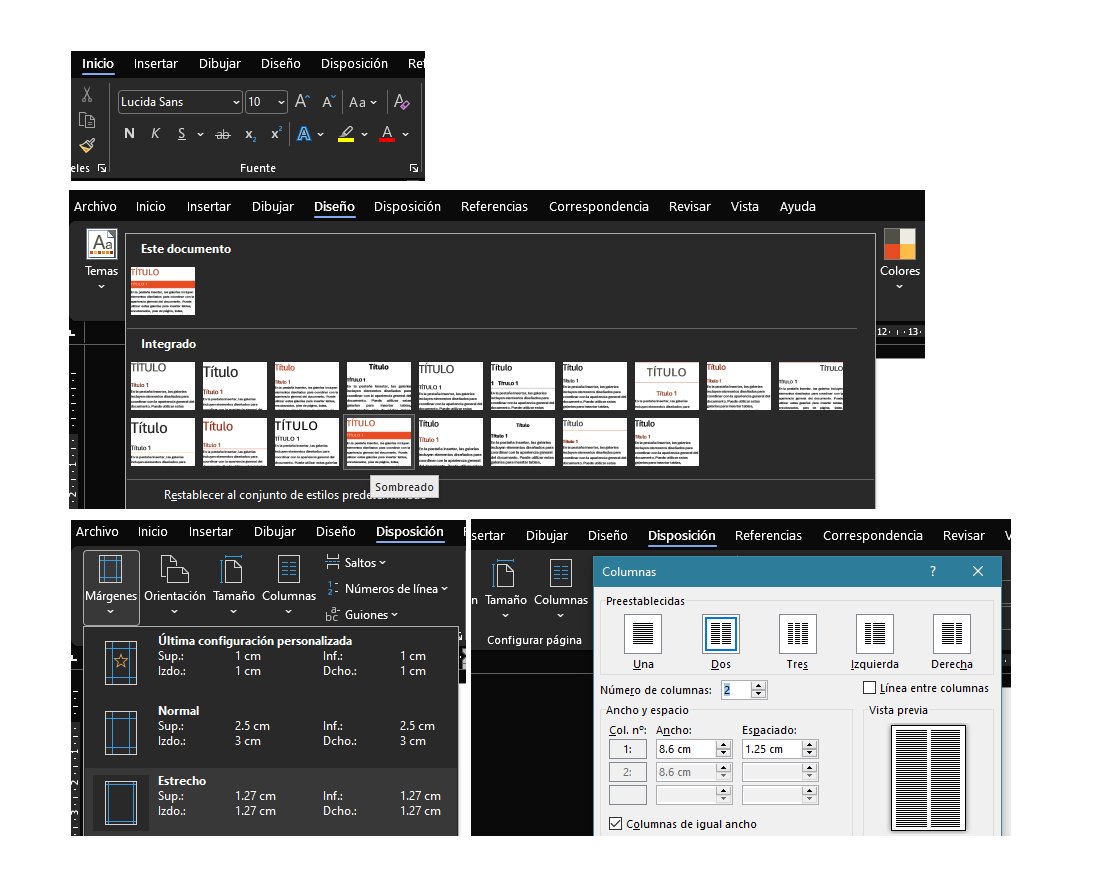Expand Números de línea dropdown
Viewport: 1095px width, 885px height.
pyautogui.click(x=388, y=589)
